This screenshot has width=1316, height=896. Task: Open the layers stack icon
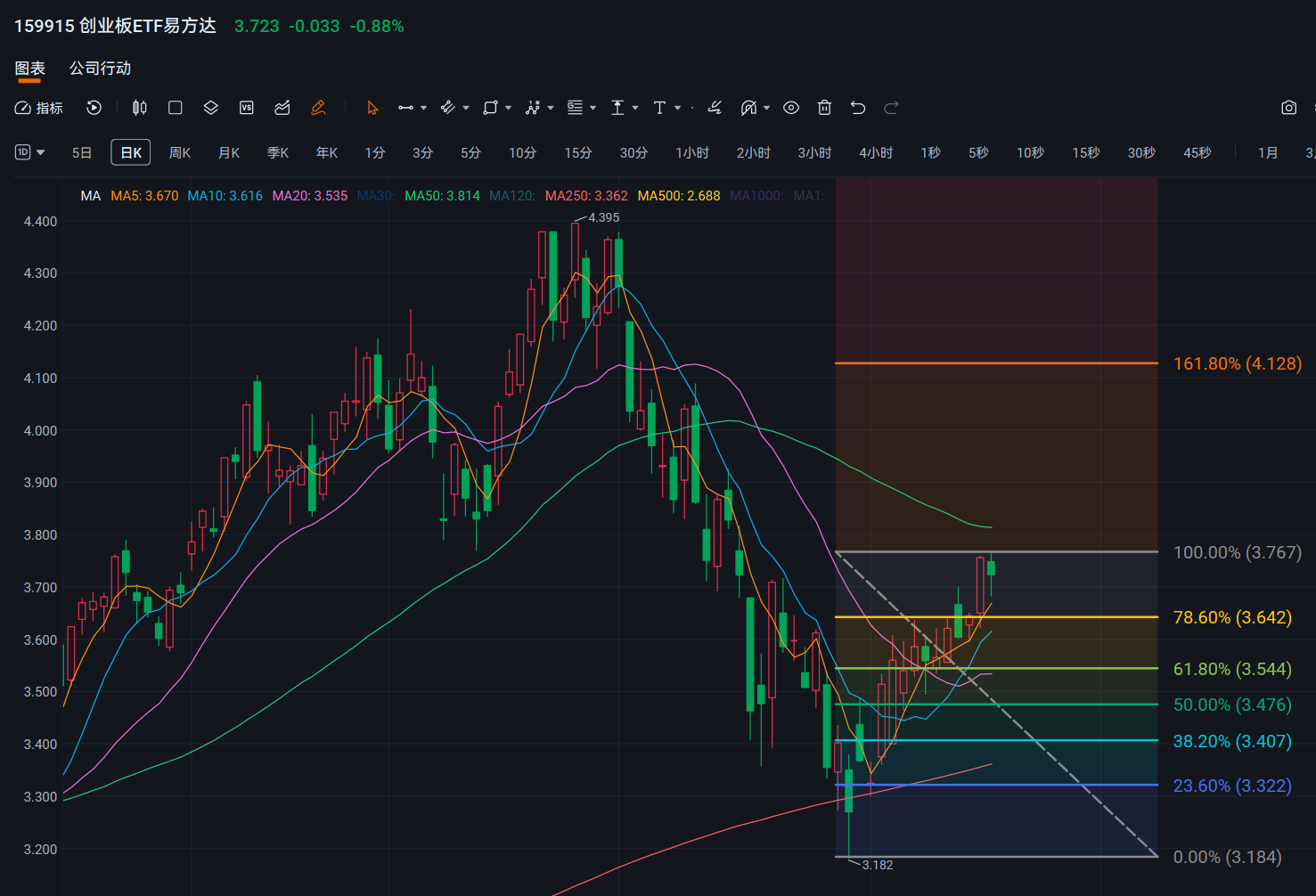tap(211, 108)
